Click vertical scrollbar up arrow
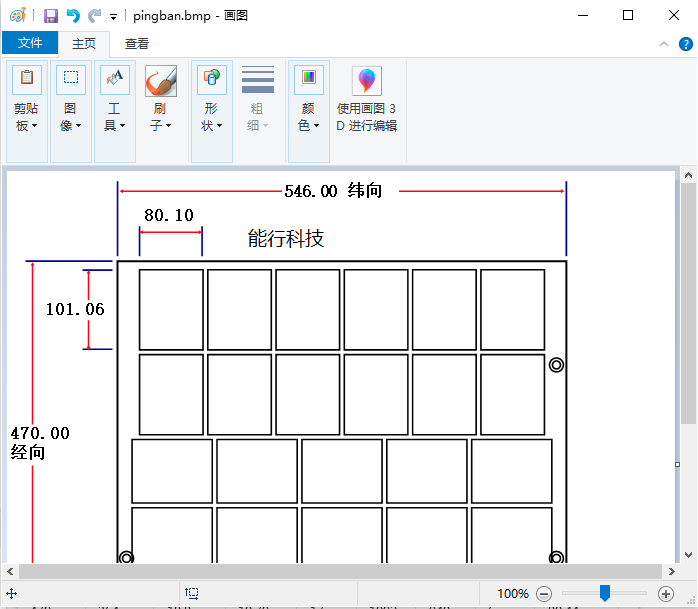The image size is (698, 609). (688, 175)
